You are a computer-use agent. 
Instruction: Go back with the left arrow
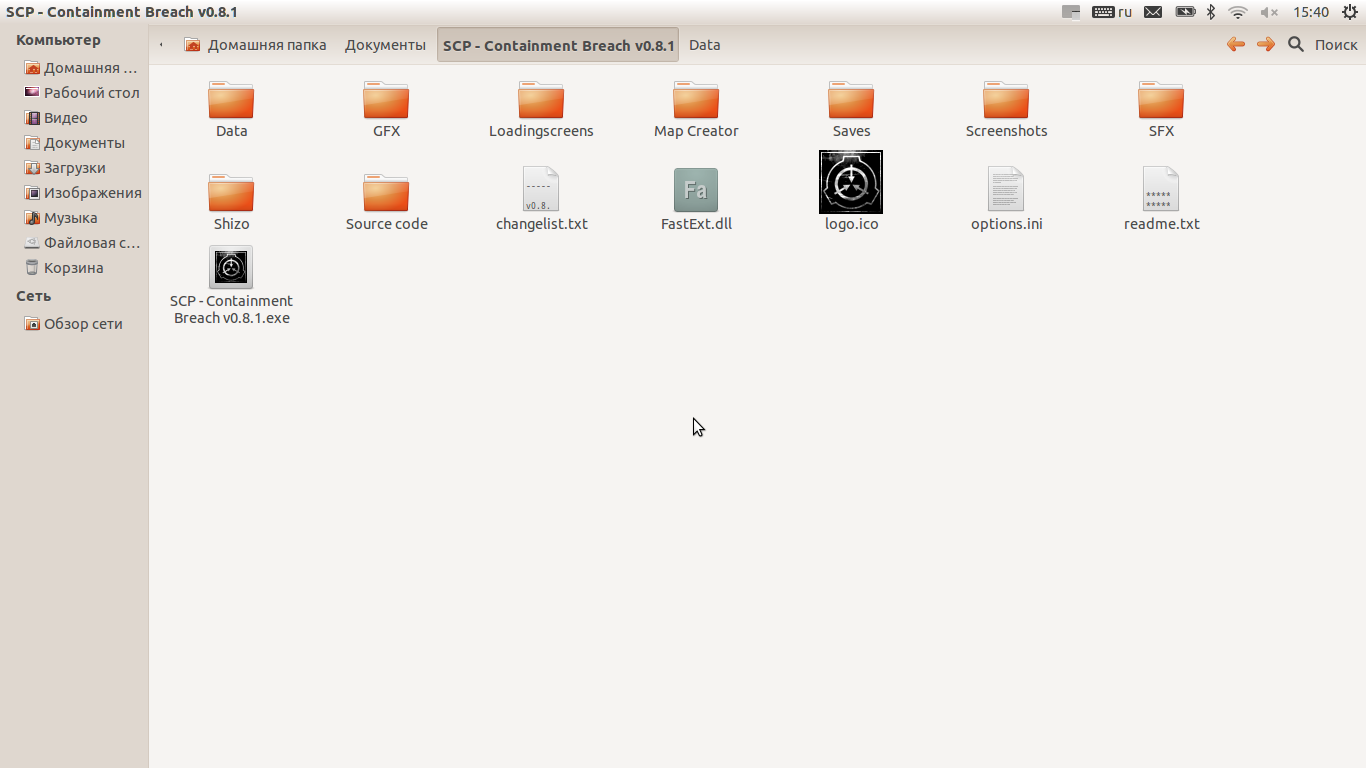(x=1236, y=44)
